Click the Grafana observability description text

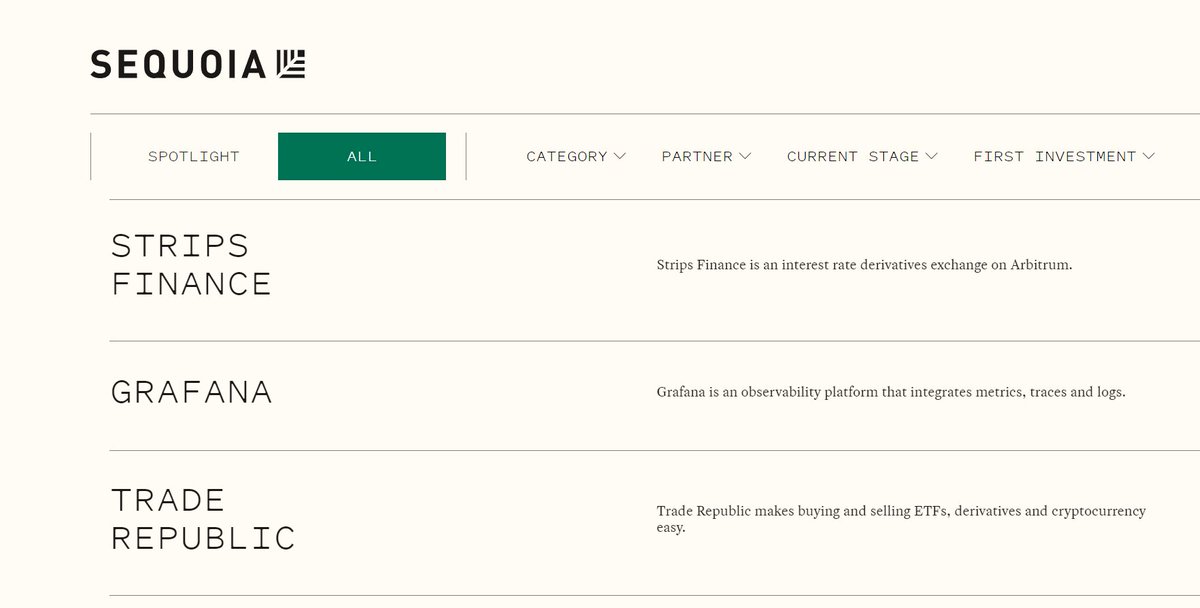(x=891, y=392)
